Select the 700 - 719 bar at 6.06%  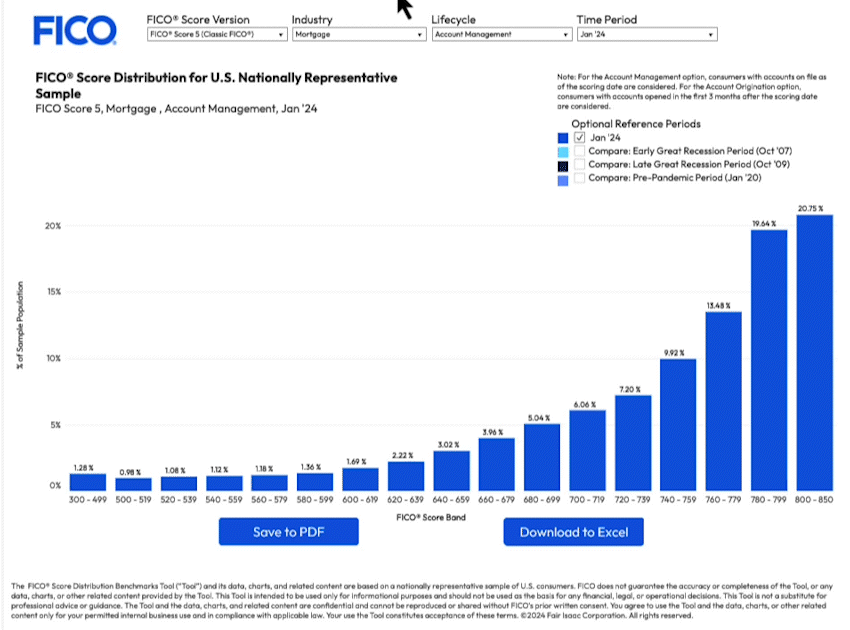tap(587, 451)
